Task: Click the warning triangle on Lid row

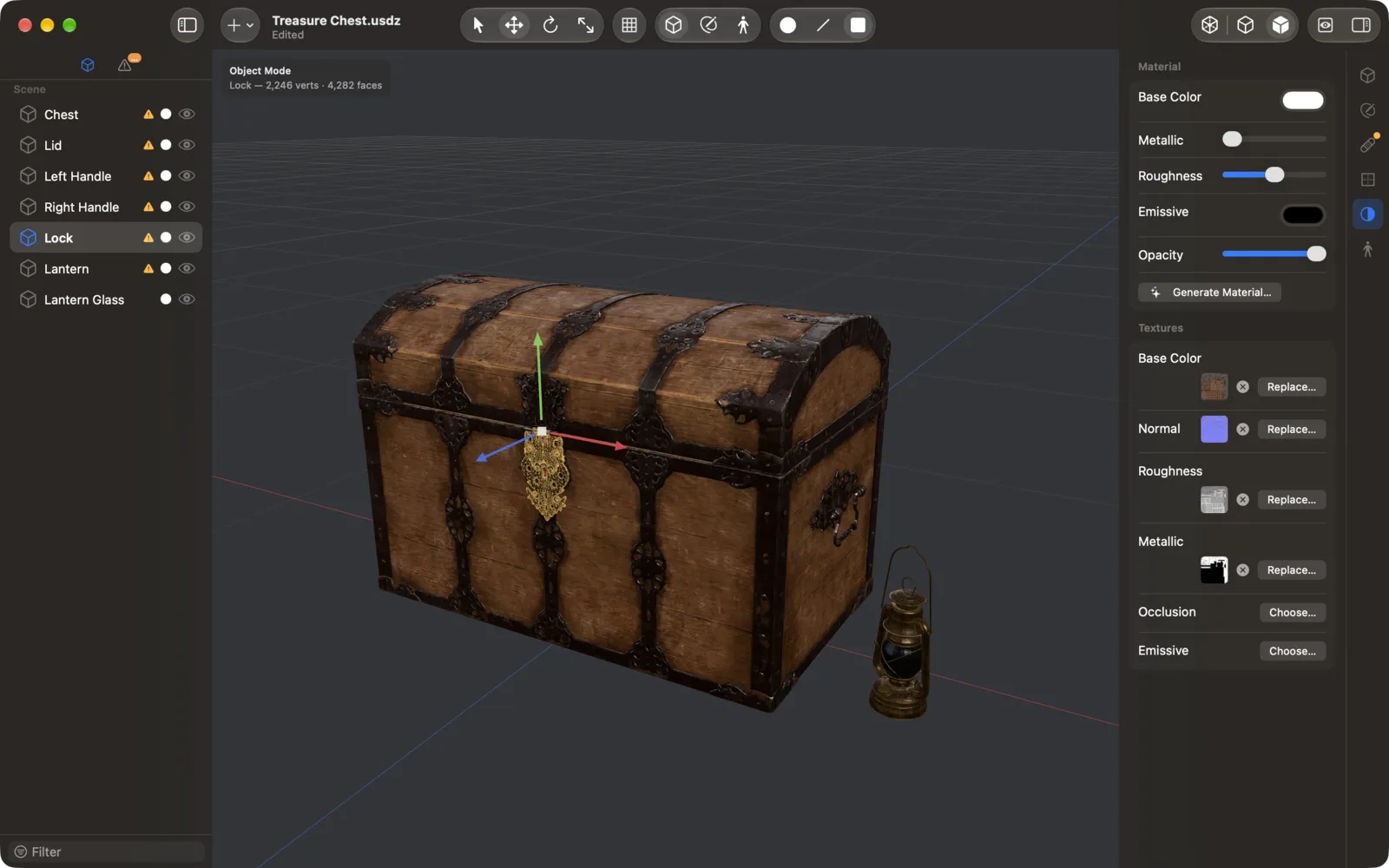Action: click(148, 145)
